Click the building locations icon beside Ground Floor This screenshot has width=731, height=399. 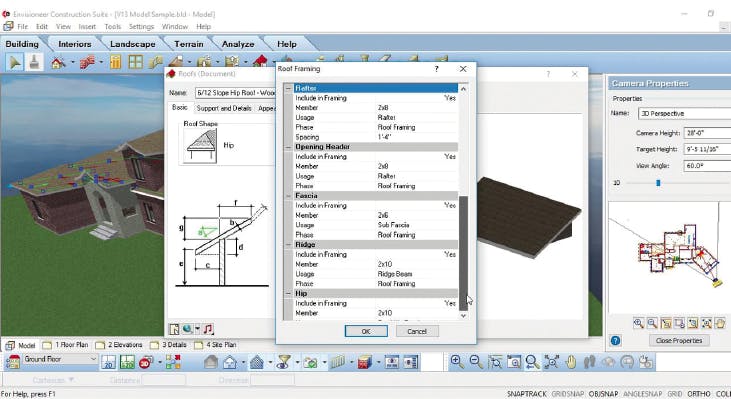click(13, 362)
